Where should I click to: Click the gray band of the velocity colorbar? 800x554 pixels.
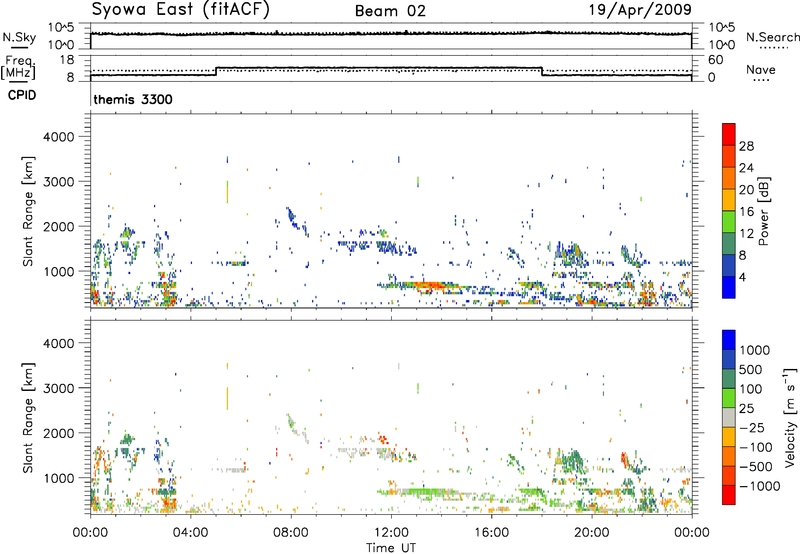click(x=729, y=418)
